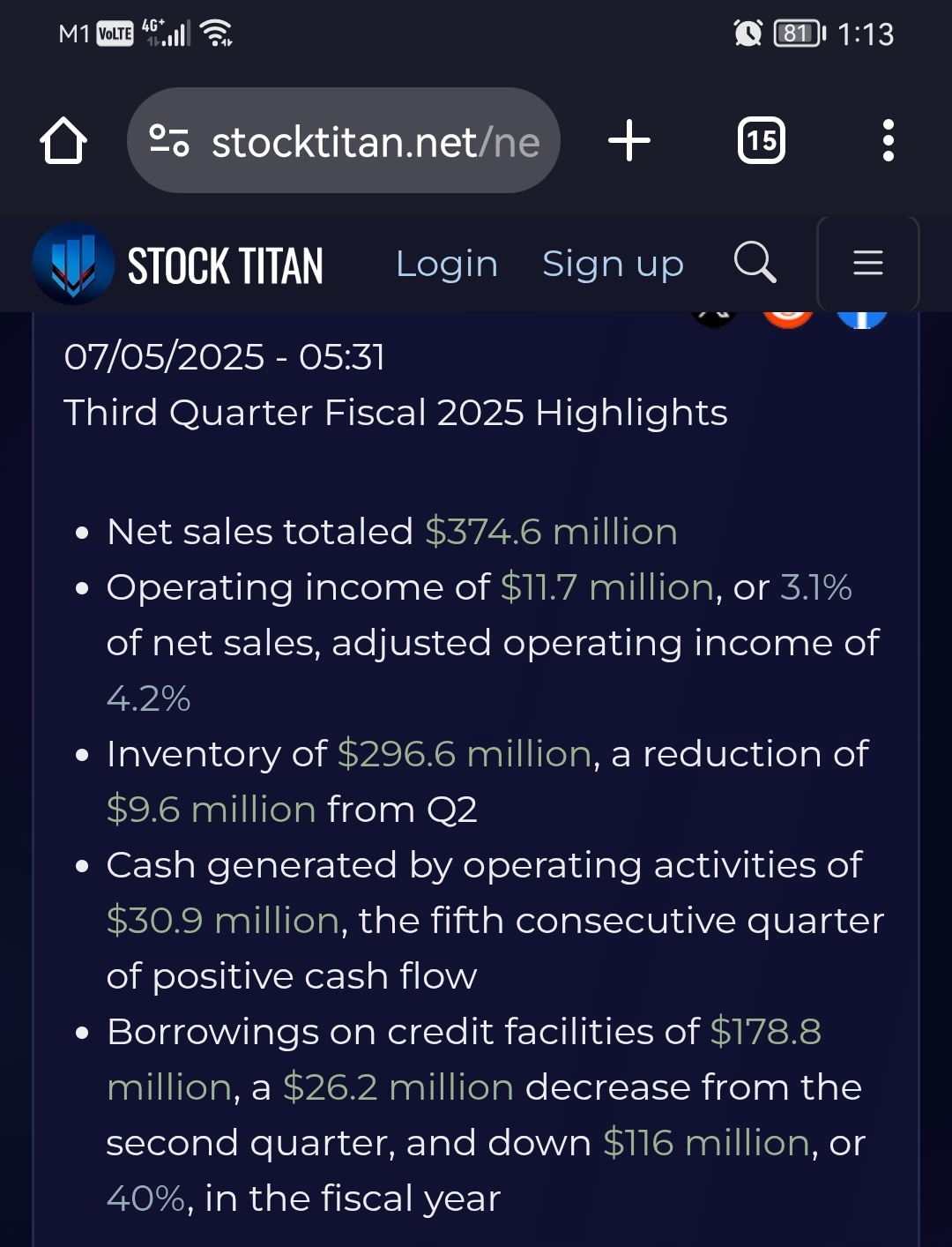The height and width of the screenshot is (1247, 952).
Task: Open the browser three-dot menu
Action: pyautogui.click(x=888, y=140)
